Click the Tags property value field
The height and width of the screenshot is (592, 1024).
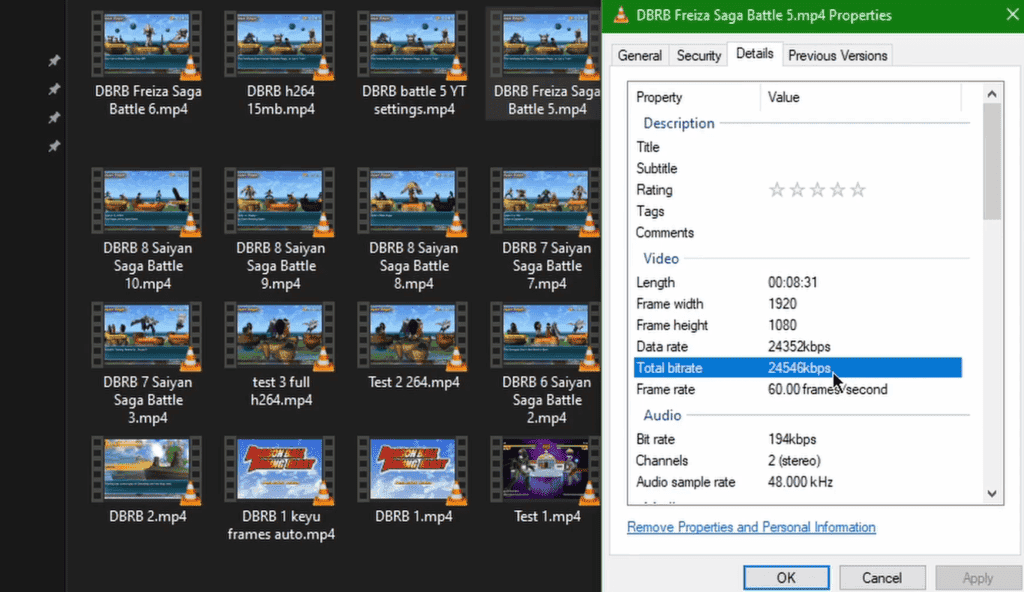coord(863,212)
